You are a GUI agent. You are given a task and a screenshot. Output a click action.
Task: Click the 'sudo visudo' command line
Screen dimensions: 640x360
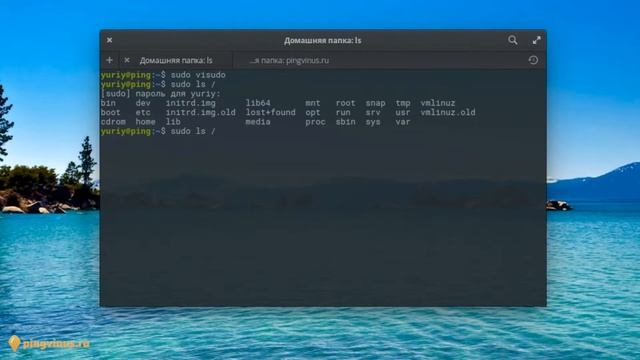163,75
